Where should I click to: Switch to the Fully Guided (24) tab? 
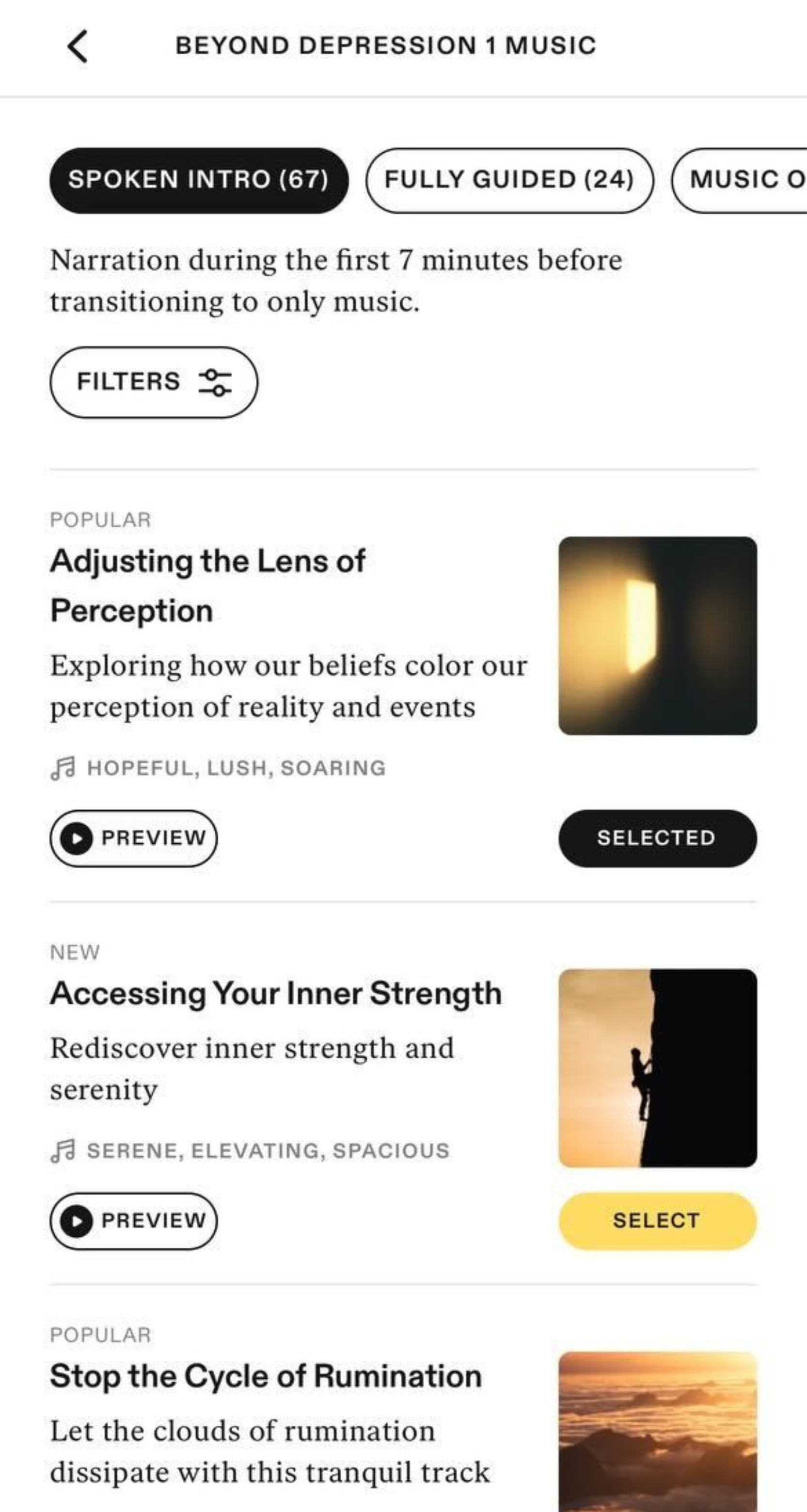(509, 180)
